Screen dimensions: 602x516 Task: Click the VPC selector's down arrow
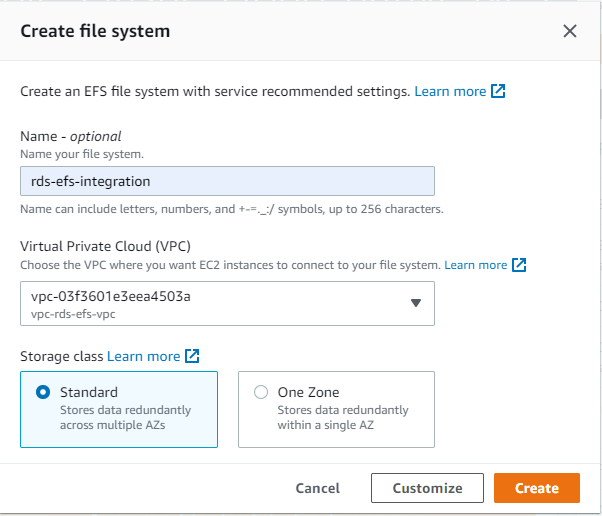click(x=416, y=304)
